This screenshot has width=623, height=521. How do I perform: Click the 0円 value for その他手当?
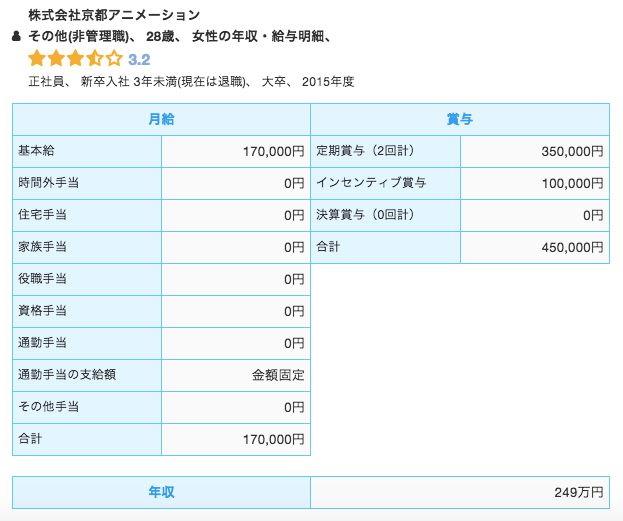(x=294, y=407)
